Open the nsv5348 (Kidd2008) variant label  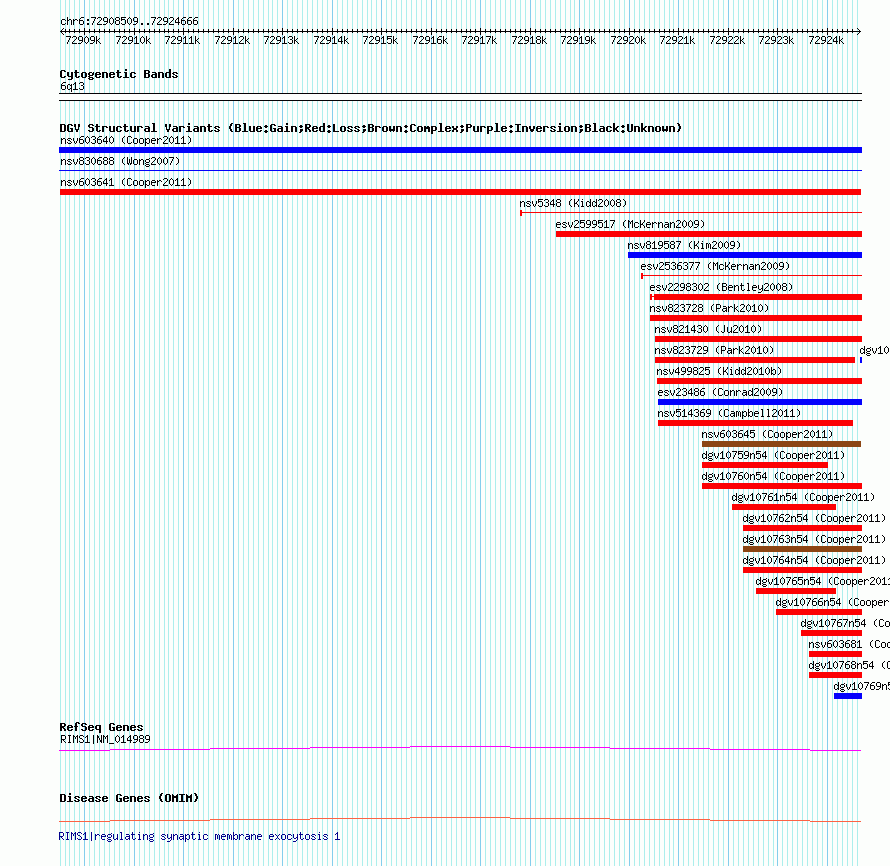point(573,203)
